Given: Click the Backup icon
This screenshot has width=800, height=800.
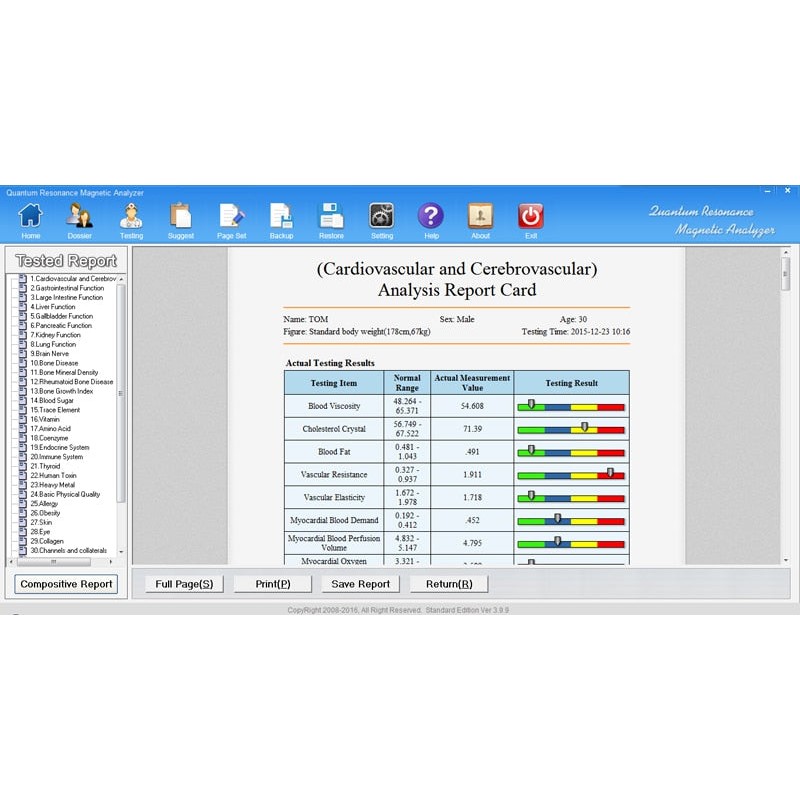Looking at the screenshot, I should [x=281, y=216].
